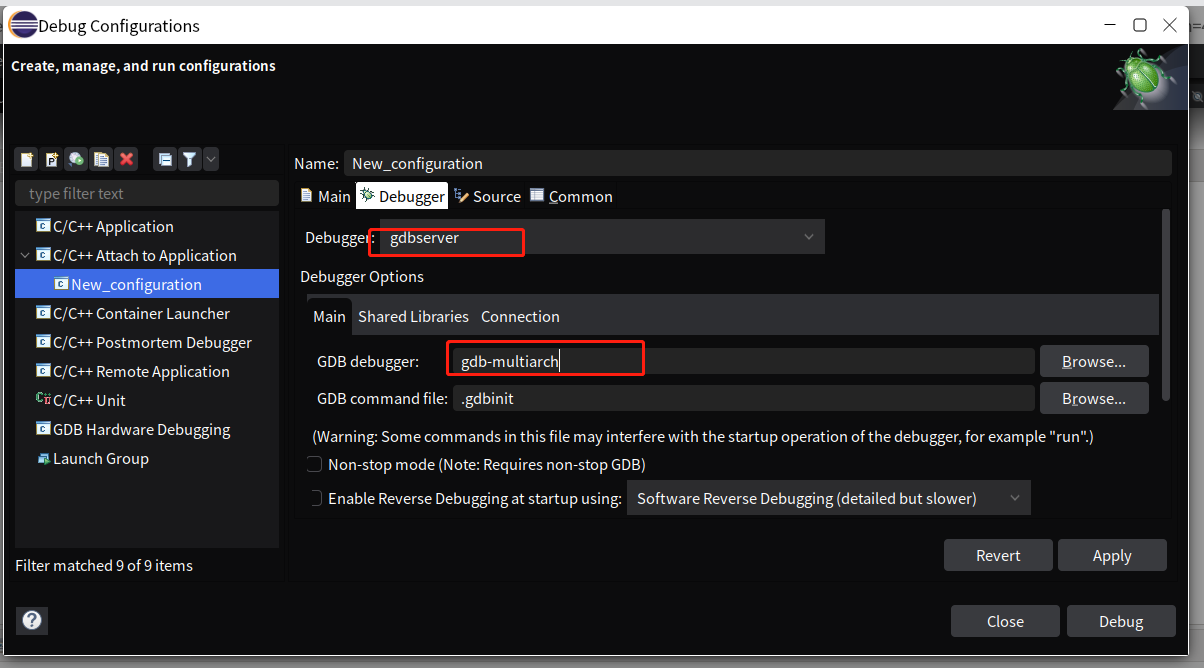
Task: Click the C/C++ Remote Application icon
Action: click(43, 371)
